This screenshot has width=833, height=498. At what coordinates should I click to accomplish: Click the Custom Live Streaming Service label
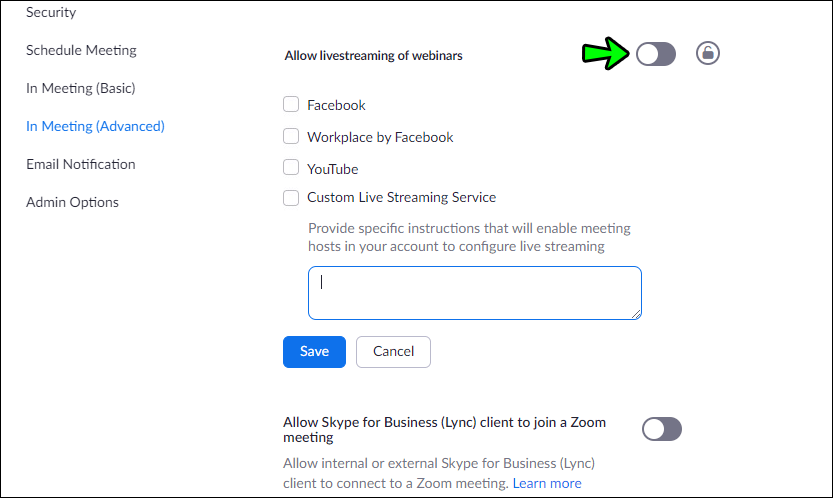pos(401,198)
